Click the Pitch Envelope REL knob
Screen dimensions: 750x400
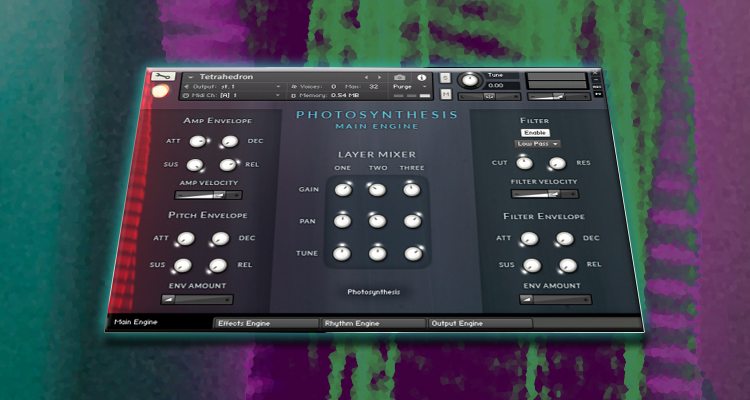[218, 265]
